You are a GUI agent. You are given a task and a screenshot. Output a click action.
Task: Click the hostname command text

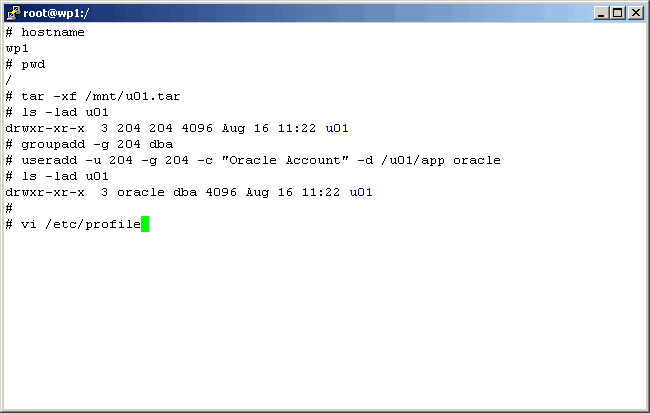point(52,32)
